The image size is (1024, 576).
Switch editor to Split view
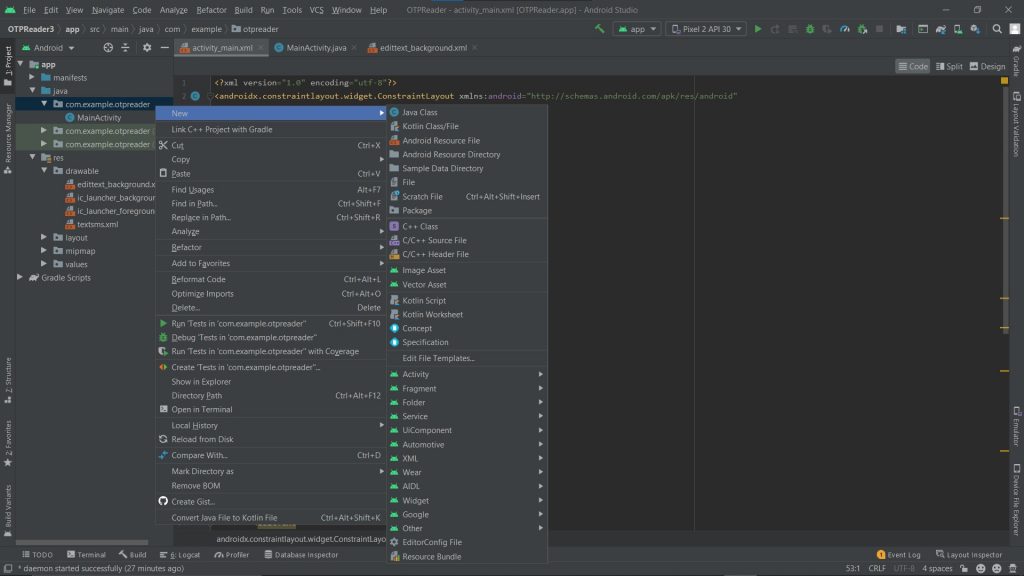(949, 66)
